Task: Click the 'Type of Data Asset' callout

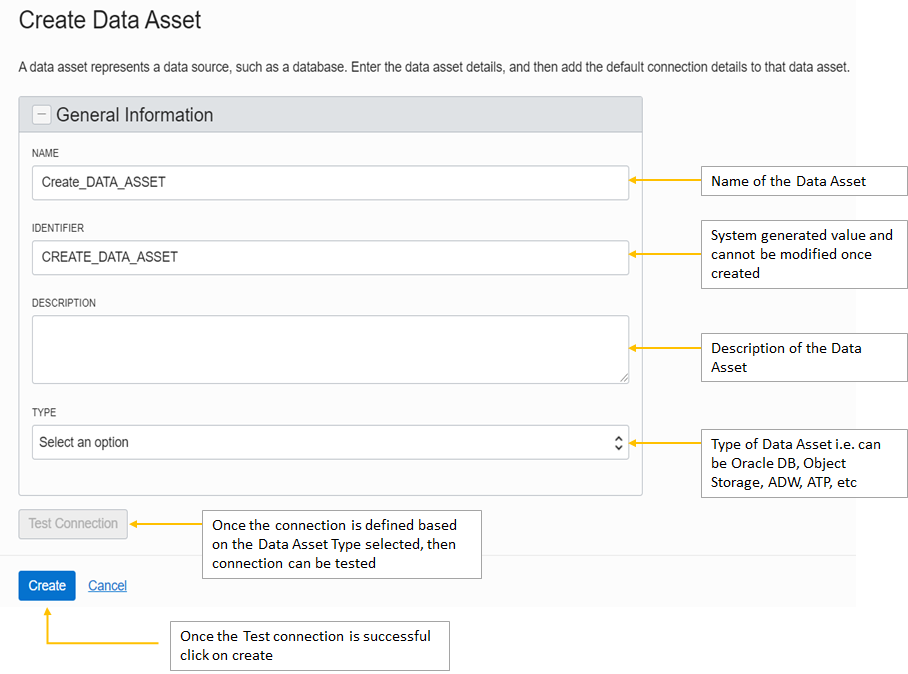Action: [x=803, y=463]
